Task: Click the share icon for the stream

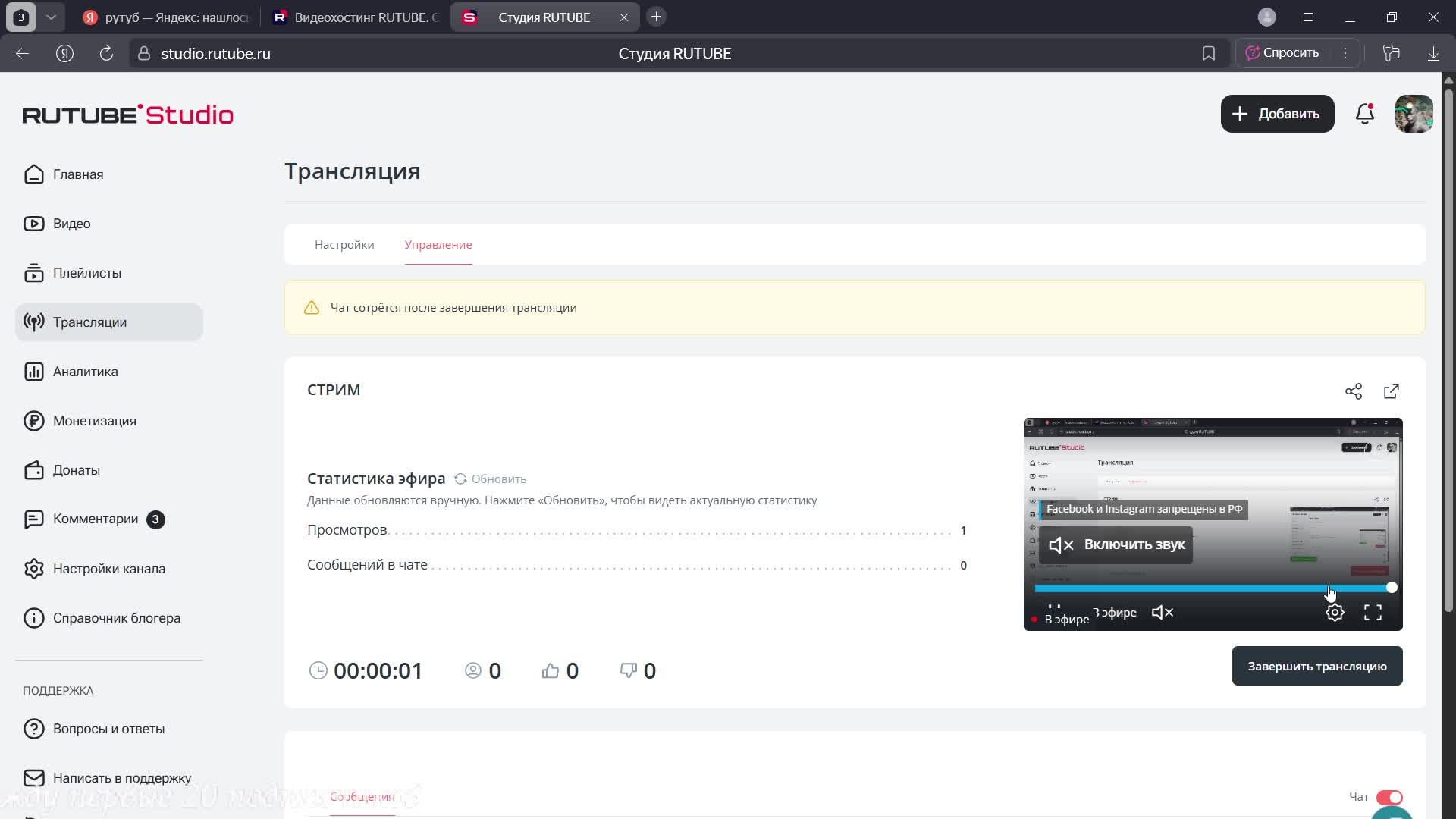Action: pos(1354,391)
